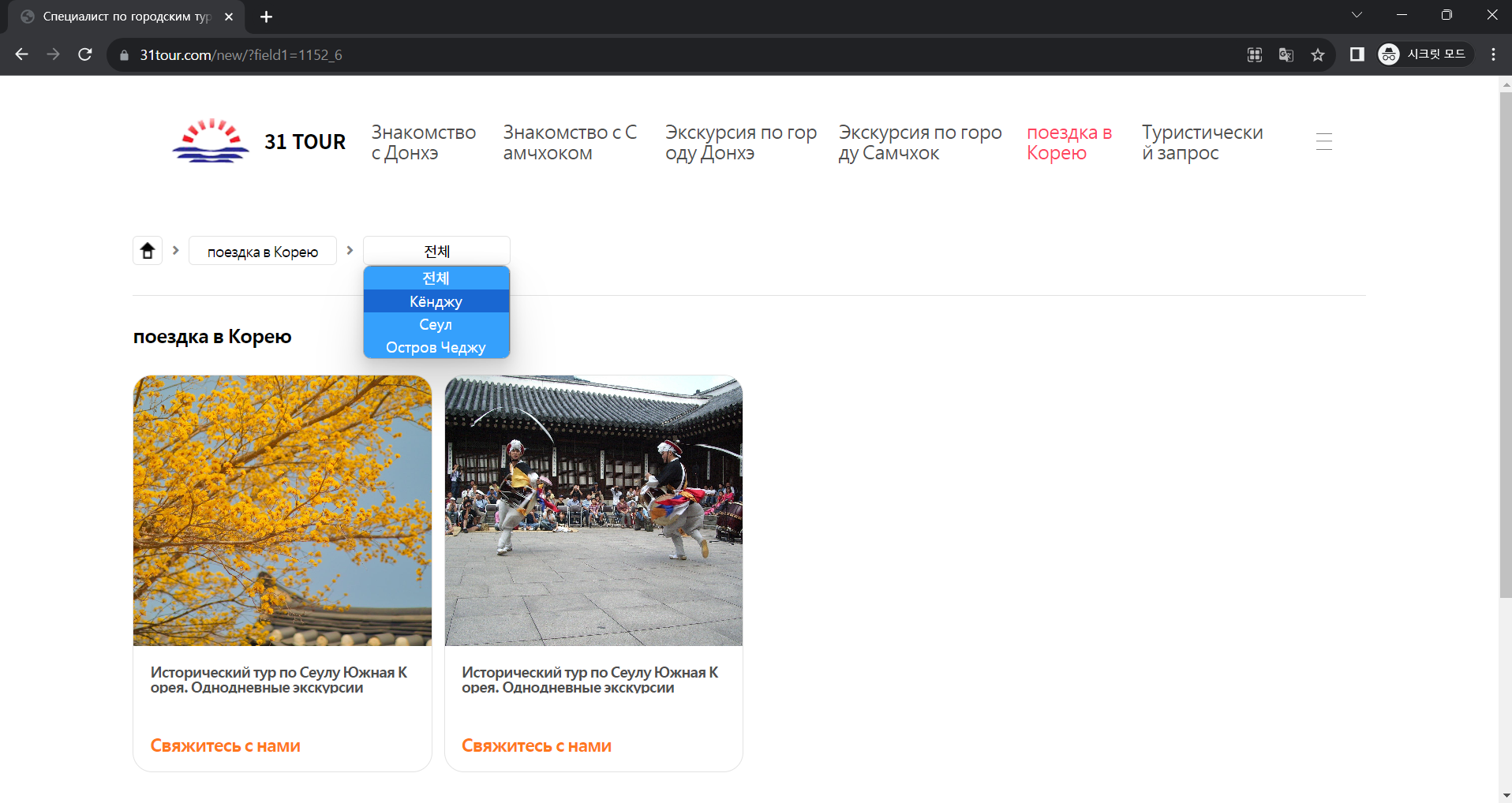Open the traditional dancers tour thumbnail
This screenshot has width=1512, height=803.
tap(593, 510)
